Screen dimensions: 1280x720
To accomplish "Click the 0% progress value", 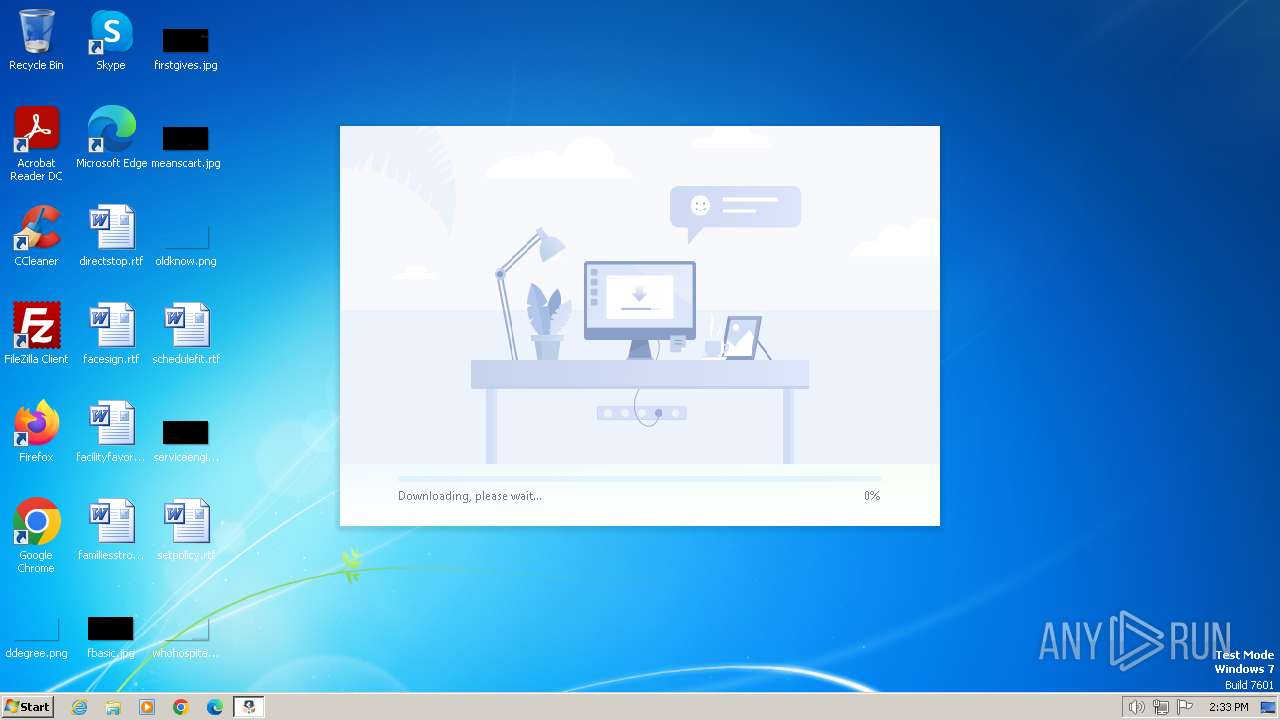I will [872, 496].
